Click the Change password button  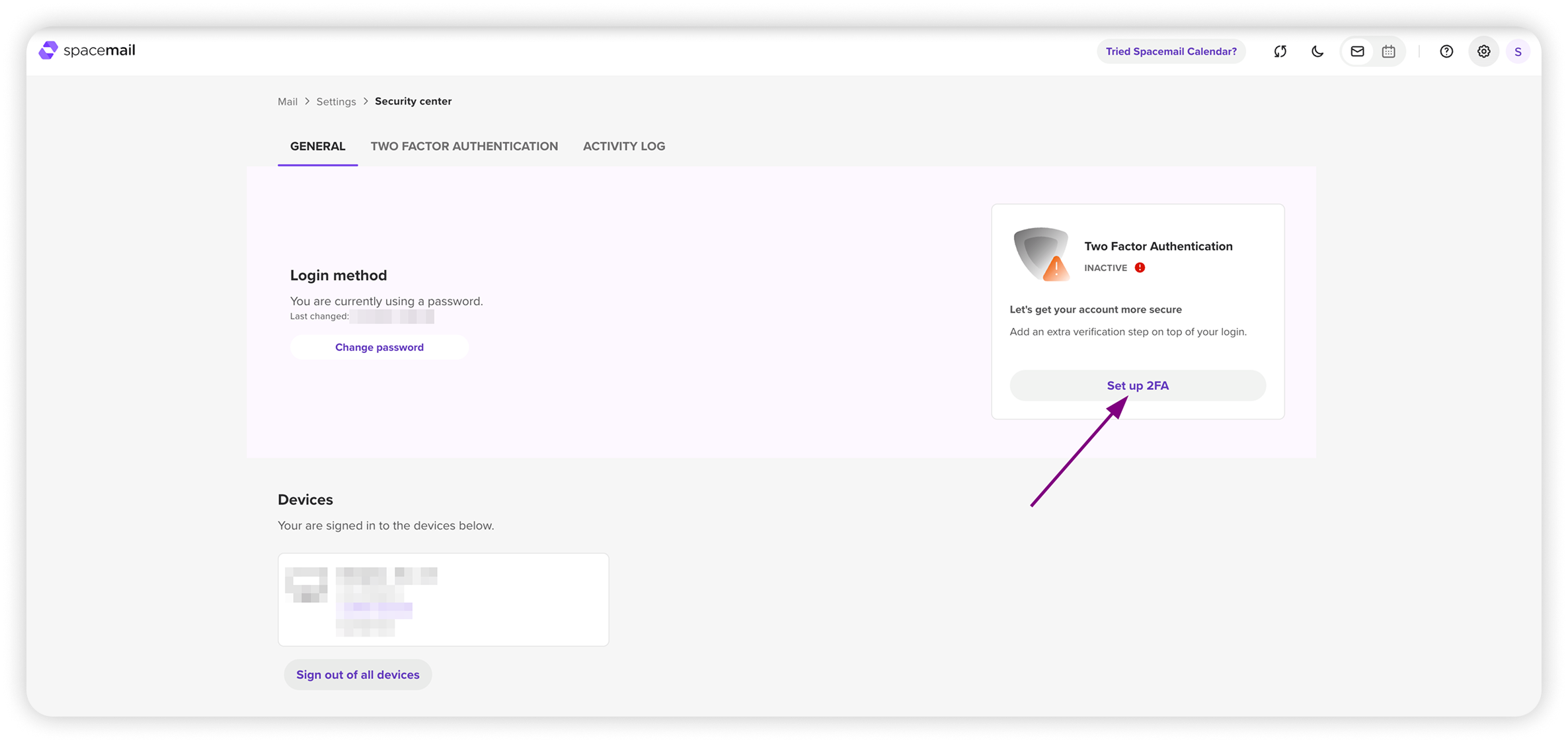(x=379, y=347)
